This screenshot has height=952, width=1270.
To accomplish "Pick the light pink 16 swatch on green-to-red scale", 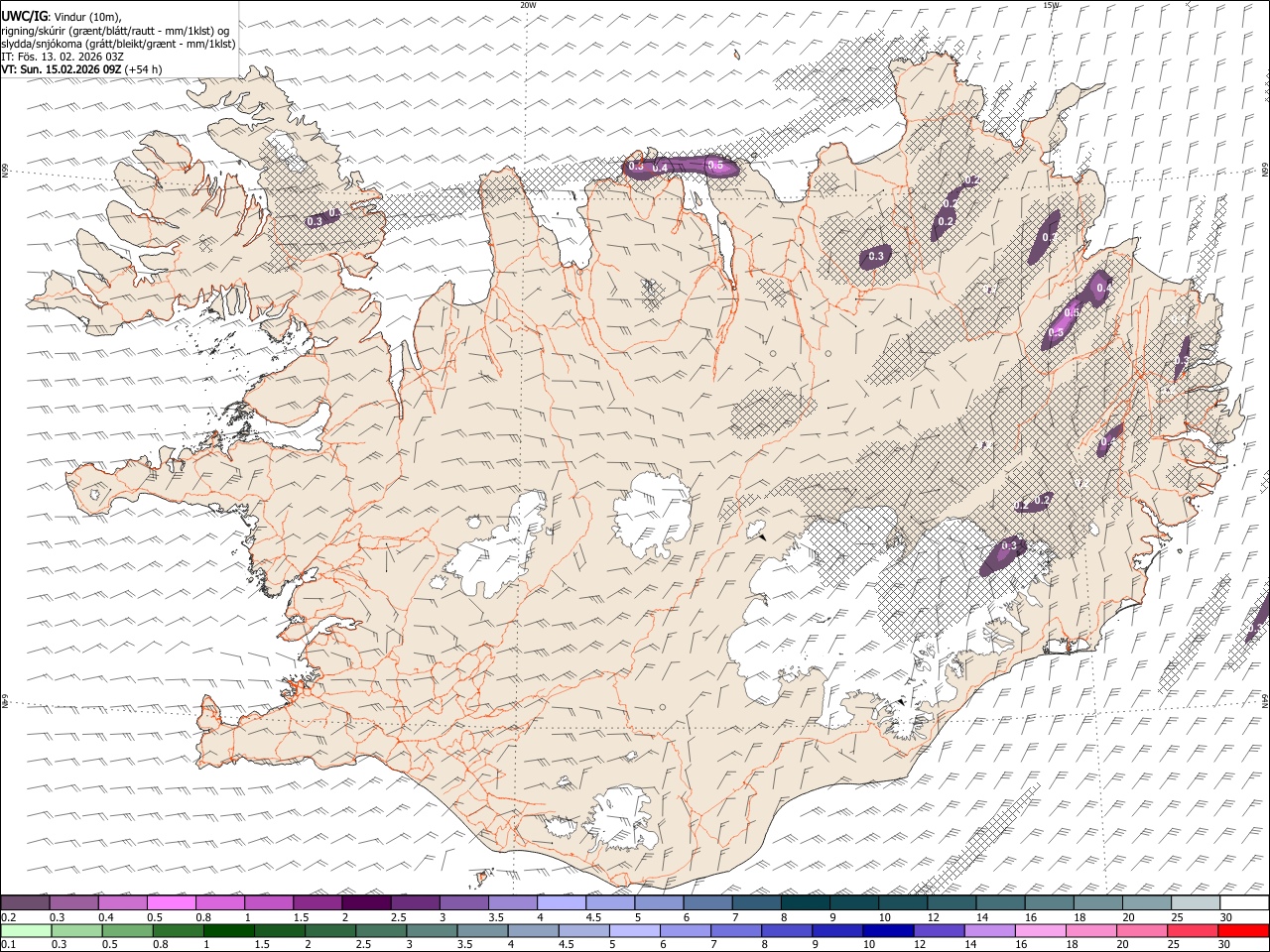I will pos(1040,930).
